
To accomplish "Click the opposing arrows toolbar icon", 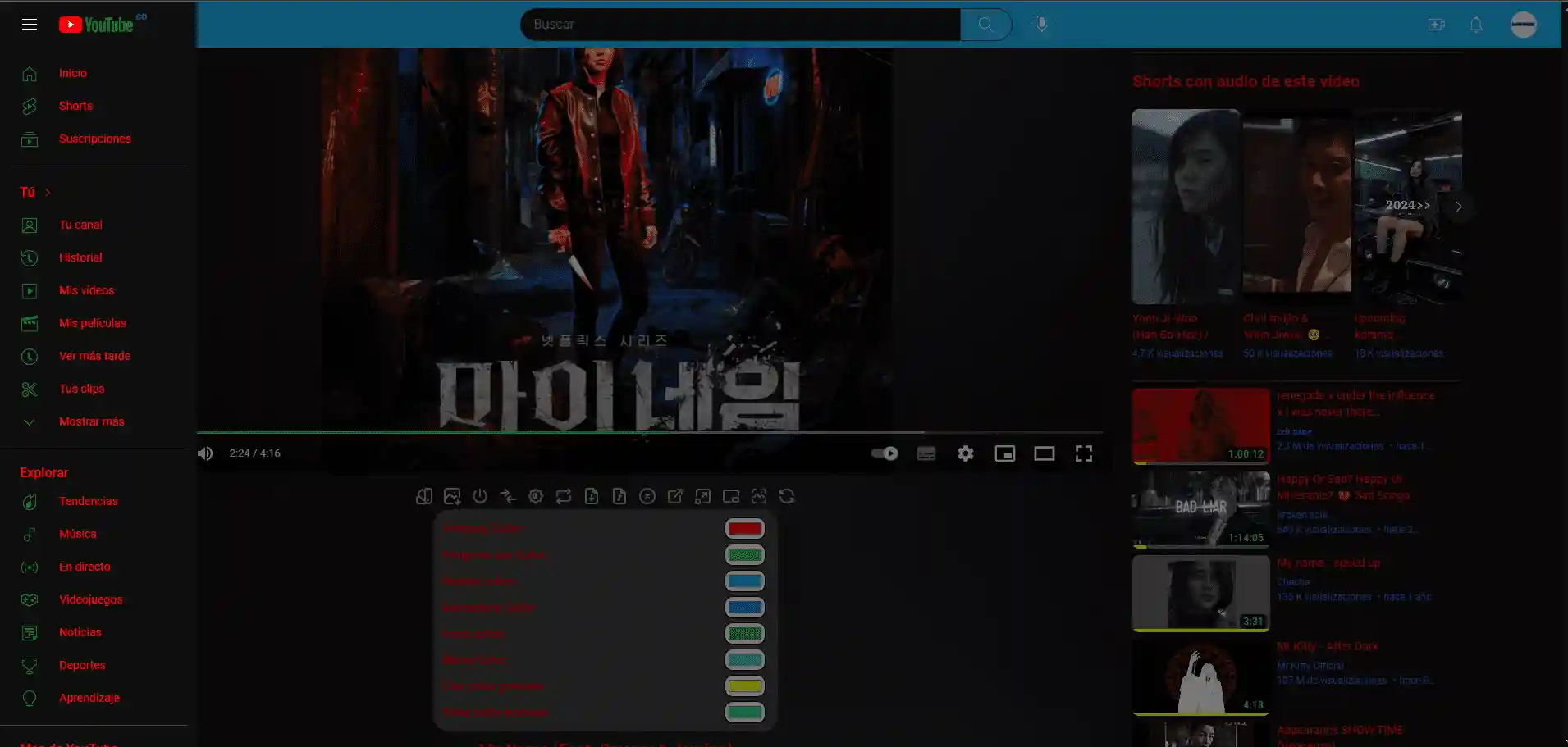I will (508, 496).
